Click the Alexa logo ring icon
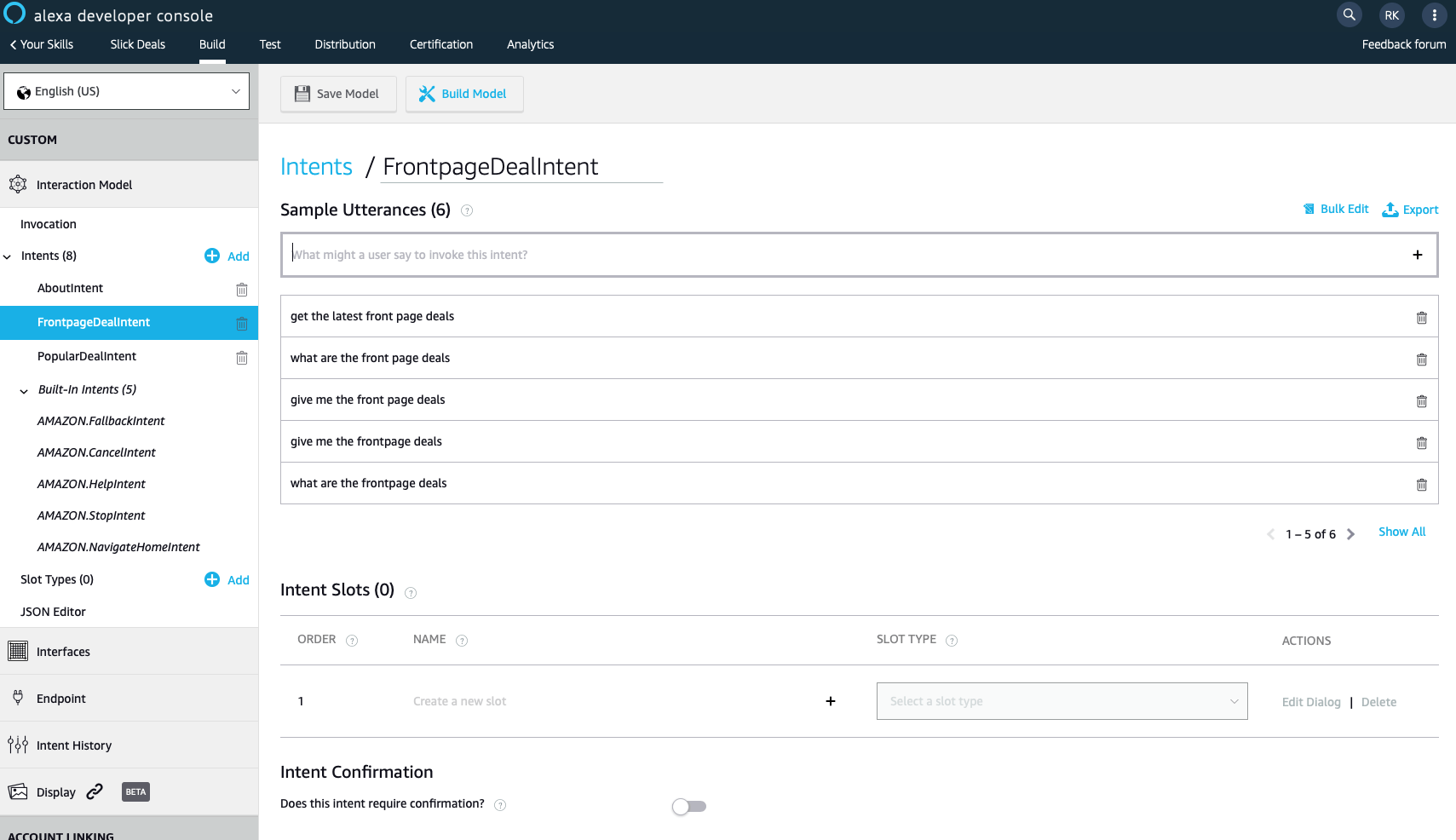The image size is (1456, 840). (x=14, y=14)
